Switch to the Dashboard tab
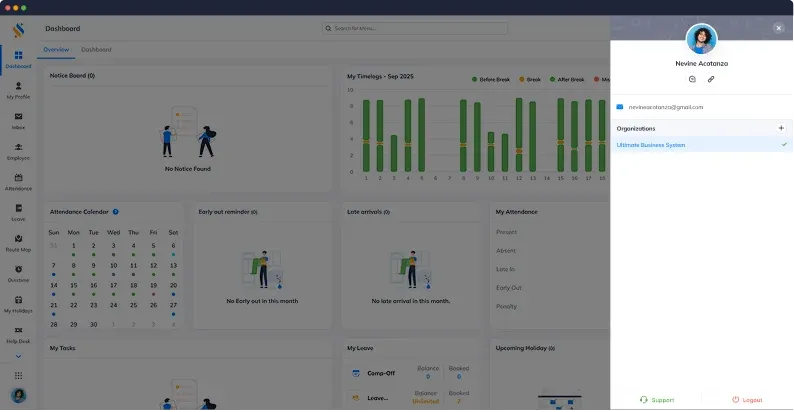This screenshot has height=412, width=794. click(96, 50)
